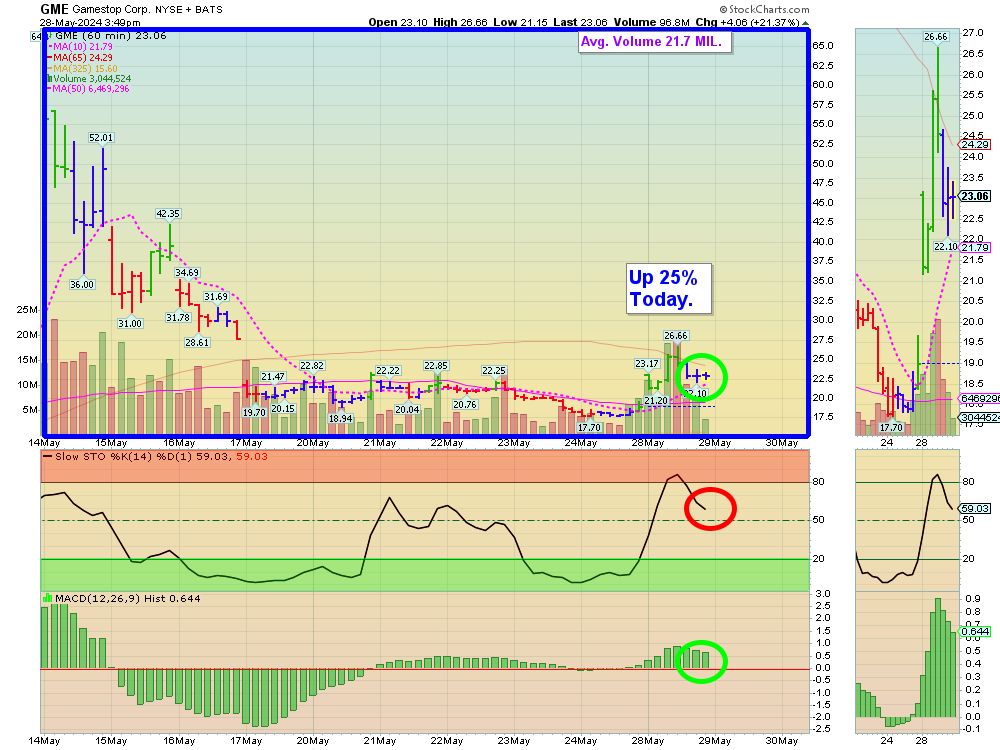
Task: Click the Volume 3,044,524 legend entry
Action: click(89, 78)
